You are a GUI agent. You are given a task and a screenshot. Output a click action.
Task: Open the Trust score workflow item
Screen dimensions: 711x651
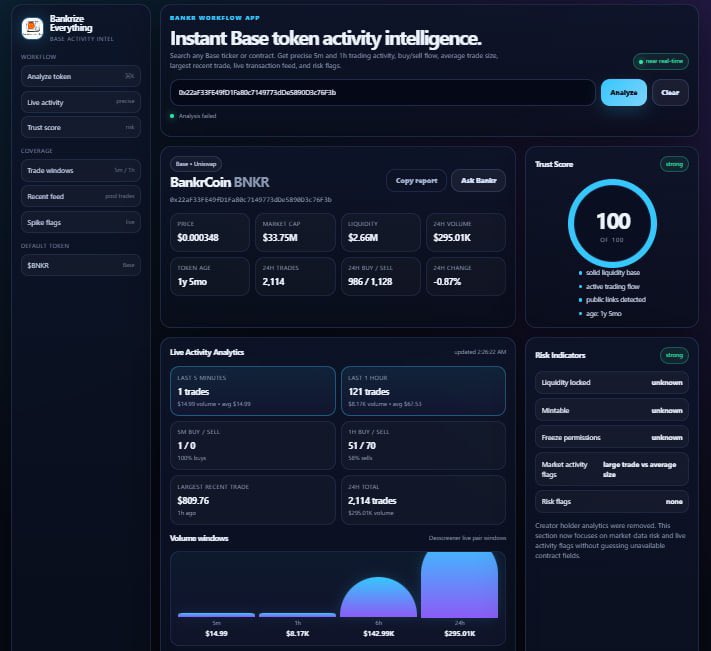[81, 127]
